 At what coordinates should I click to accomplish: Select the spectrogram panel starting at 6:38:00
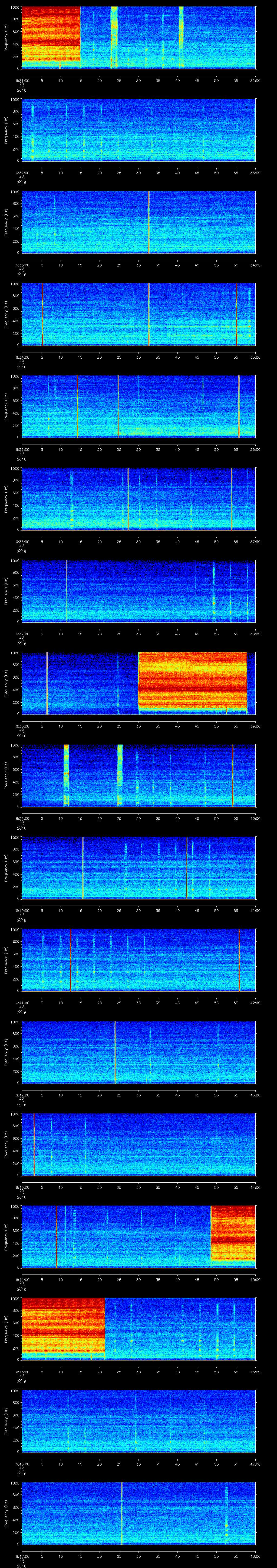coord(138,683)
